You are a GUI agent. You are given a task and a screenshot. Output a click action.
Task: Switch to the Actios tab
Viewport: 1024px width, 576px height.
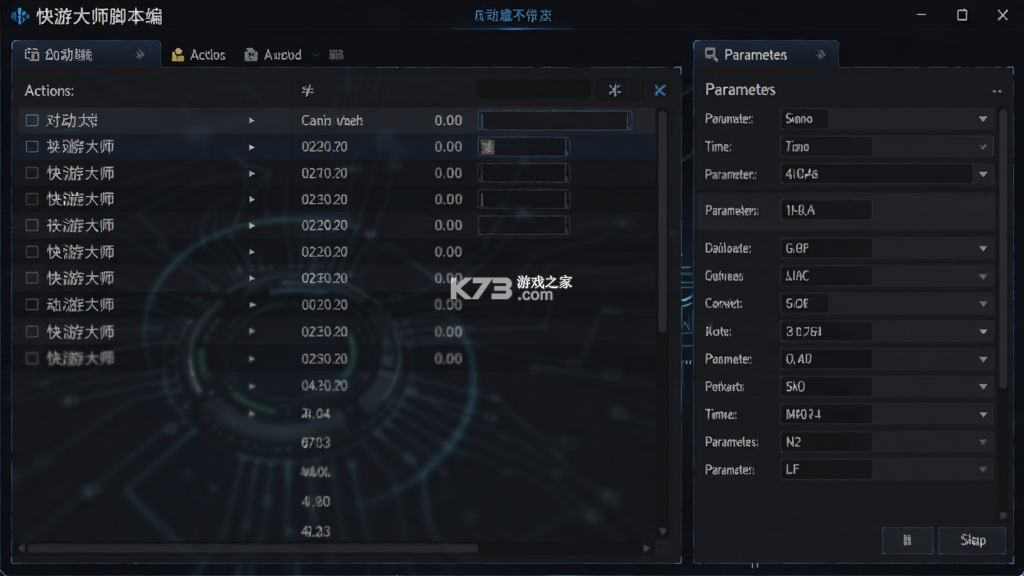(x=199, y=55)
